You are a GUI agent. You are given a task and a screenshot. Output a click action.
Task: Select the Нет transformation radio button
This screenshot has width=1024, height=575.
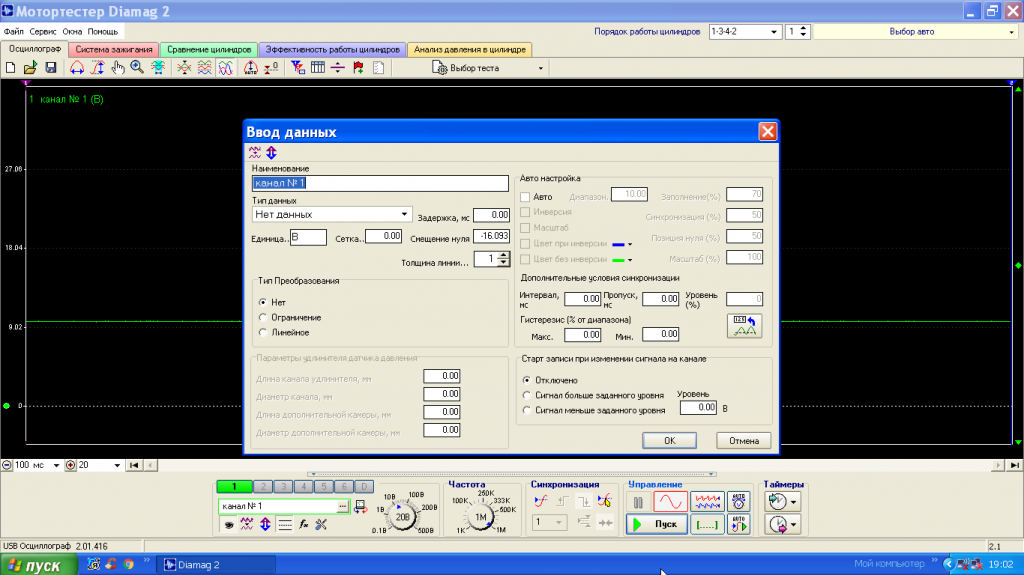pos(263,302)
